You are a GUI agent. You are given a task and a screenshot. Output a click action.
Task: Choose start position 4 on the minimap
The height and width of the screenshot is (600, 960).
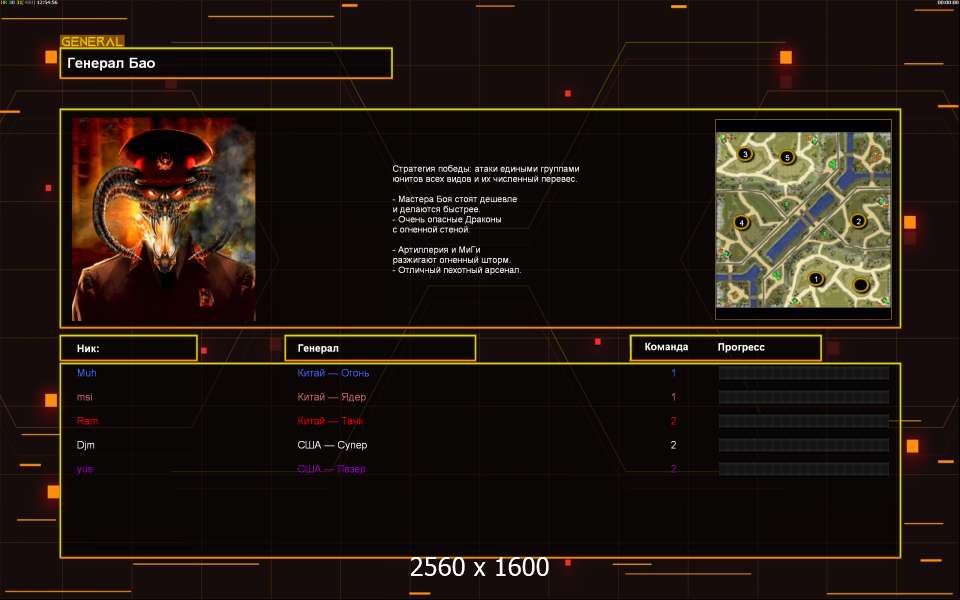coord(741,222)
